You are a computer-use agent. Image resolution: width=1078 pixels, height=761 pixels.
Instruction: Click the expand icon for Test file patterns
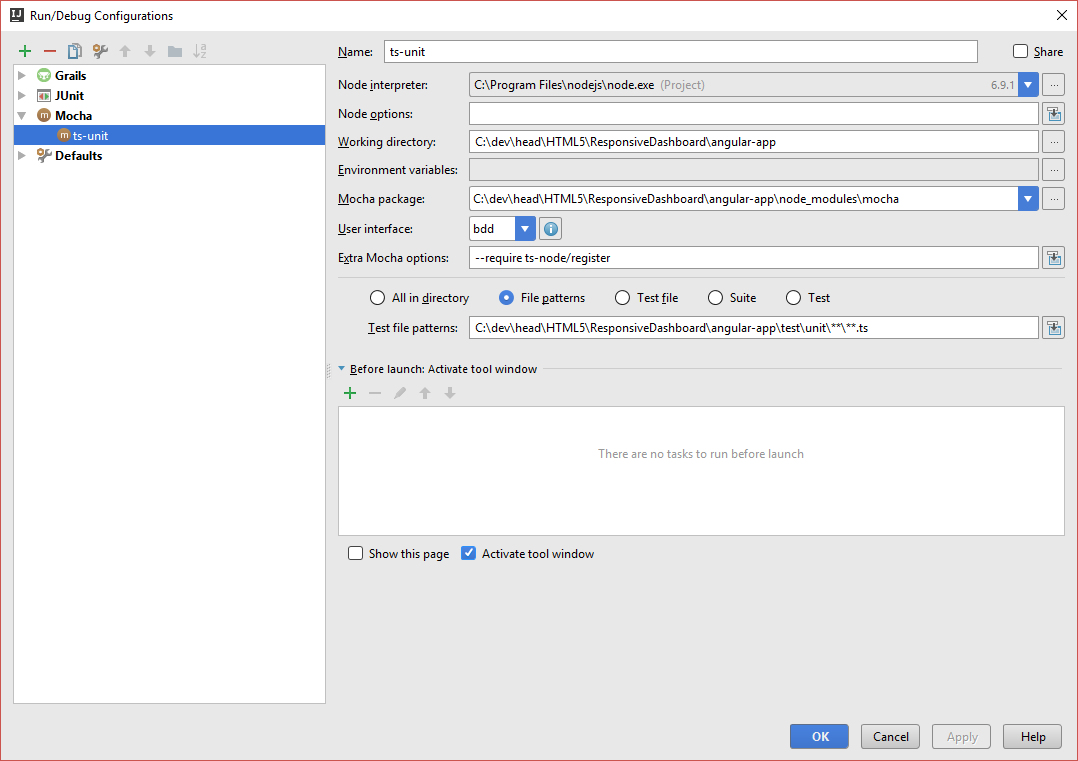coord(1053,328)
